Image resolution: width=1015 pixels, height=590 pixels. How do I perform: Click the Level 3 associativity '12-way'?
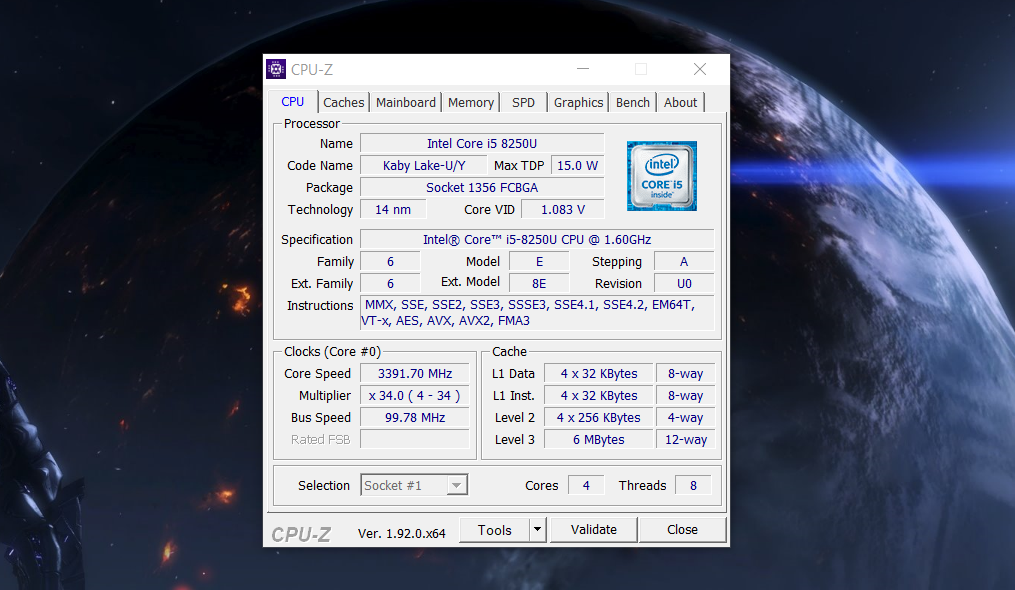coord(686,439)
